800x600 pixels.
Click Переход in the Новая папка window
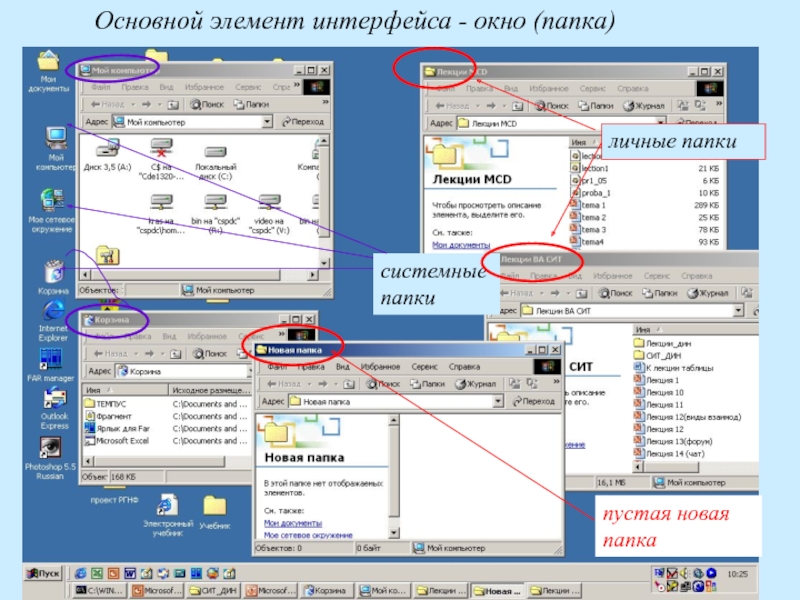(x=533, y=402)
